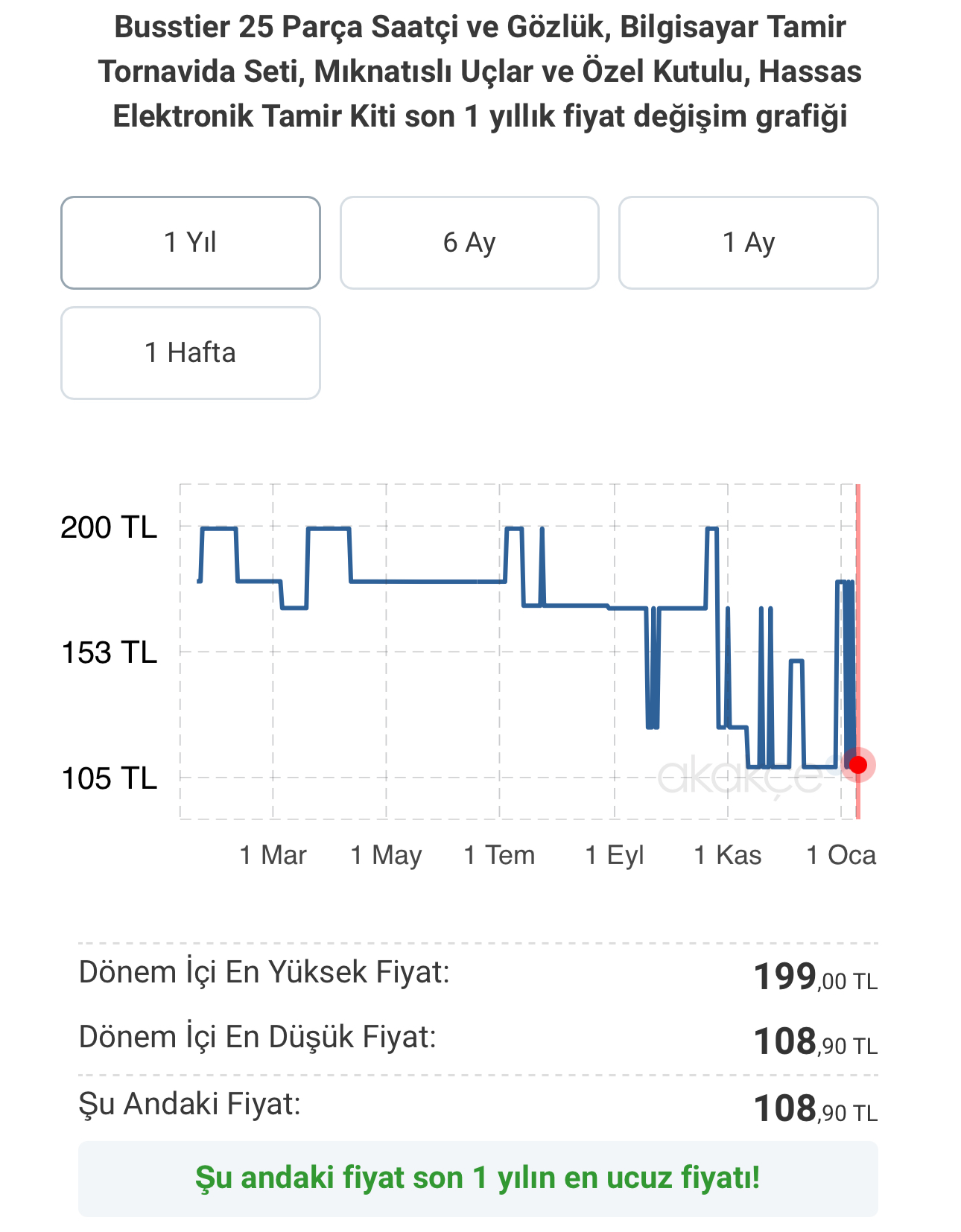
Task: Choose the 1 Ay time range
Action: [x=749, y=243]
